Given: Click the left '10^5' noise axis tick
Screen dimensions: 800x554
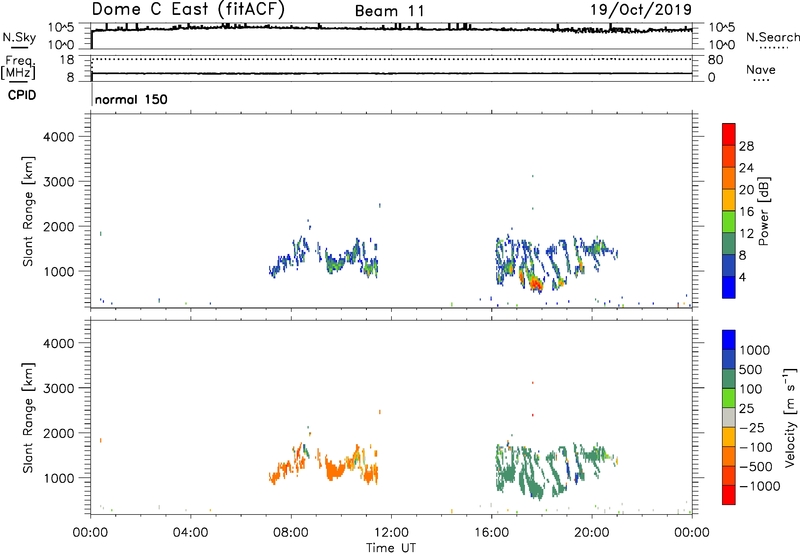Looking at the screenshot, I should point(62,27).
